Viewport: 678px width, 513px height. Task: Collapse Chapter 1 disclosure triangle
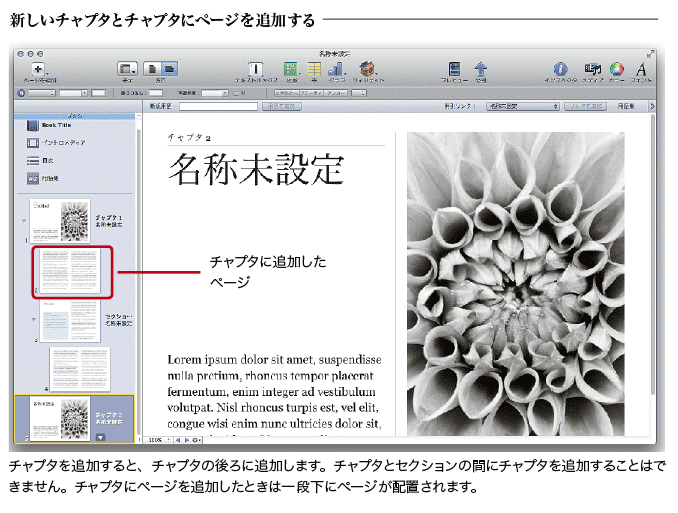24,221
